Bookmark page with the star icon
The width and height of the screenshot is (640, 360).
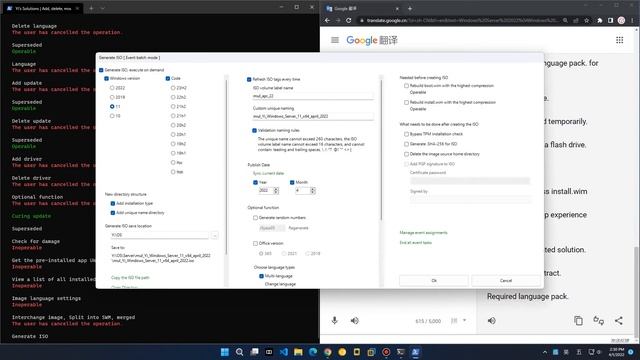coord(587,20)
